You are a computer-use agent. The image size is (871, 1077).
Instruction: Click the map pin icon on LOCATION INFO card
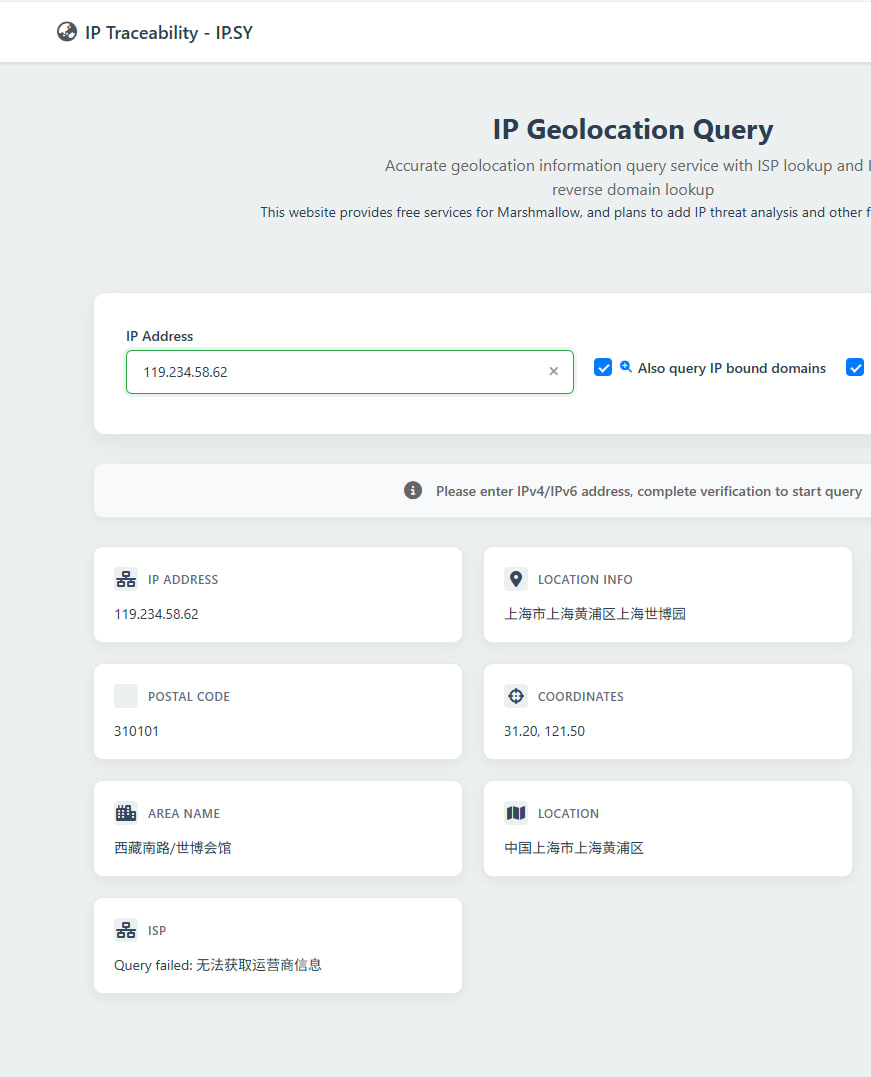point(516,579)
